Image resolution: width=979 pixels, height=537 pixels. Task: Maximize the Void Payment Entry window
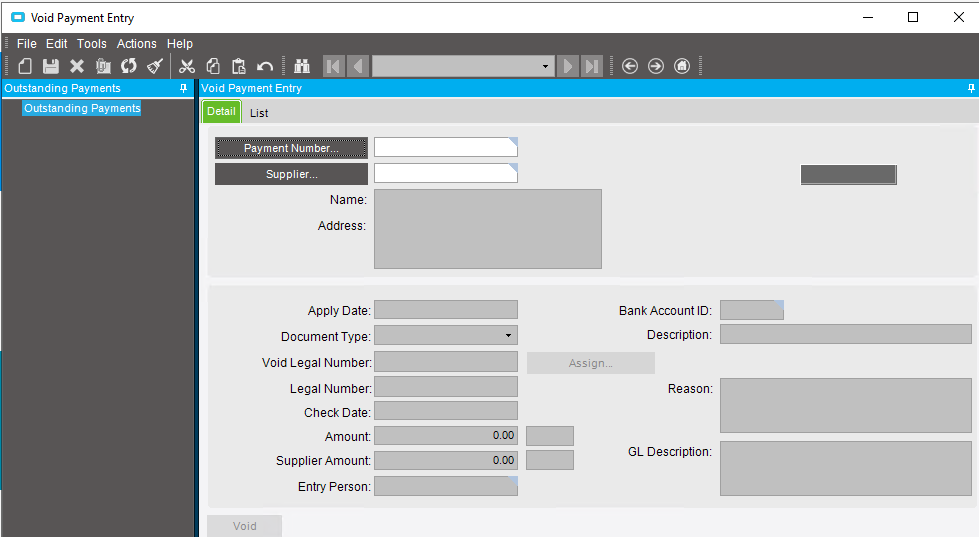[x=913, y=17]
